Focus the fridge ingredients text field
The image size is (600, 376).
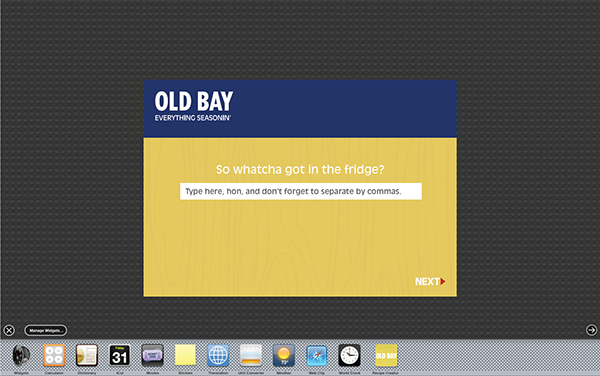tap(301, 191)
